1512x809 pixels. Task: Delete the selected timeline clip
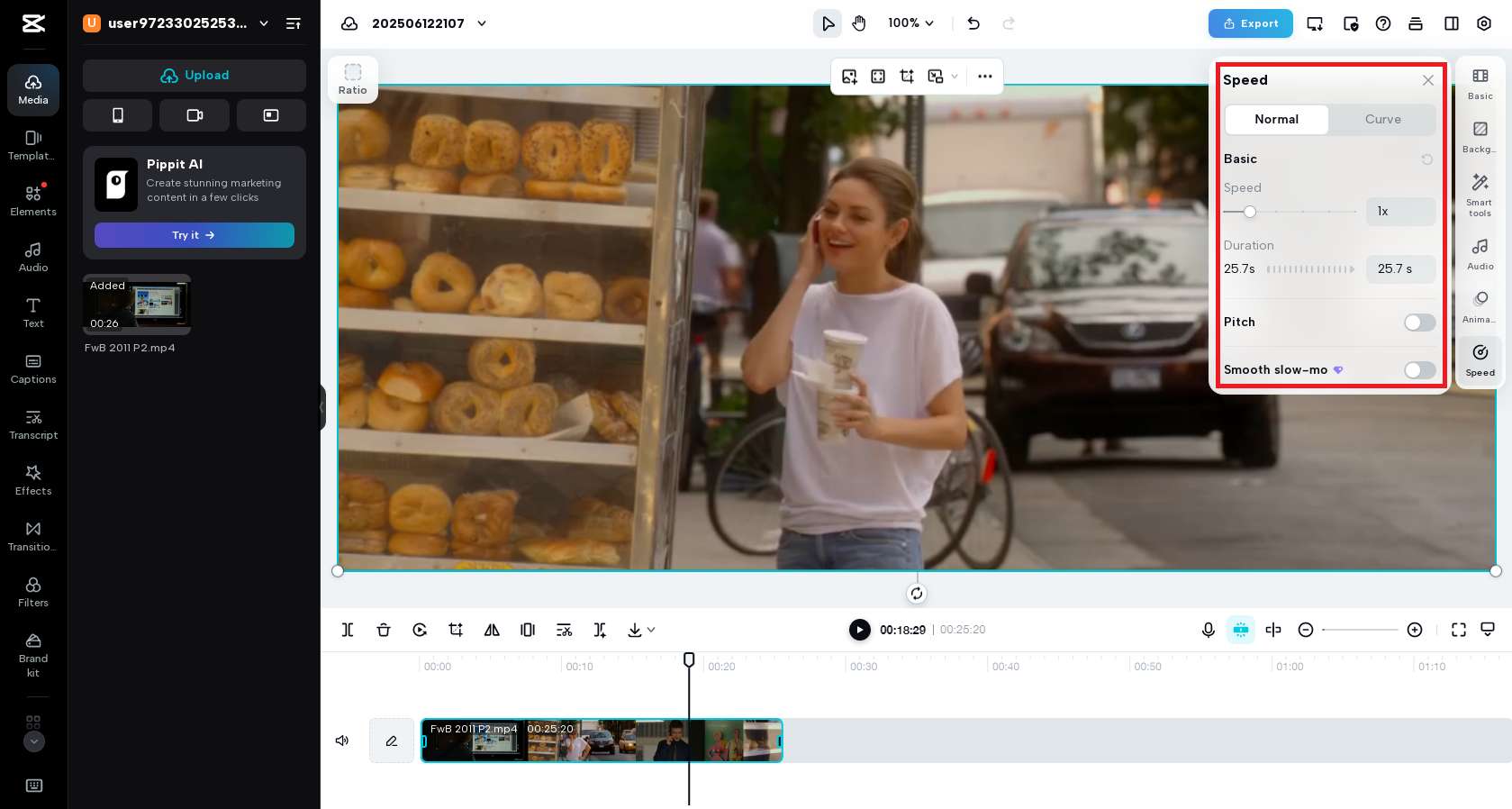384,630
